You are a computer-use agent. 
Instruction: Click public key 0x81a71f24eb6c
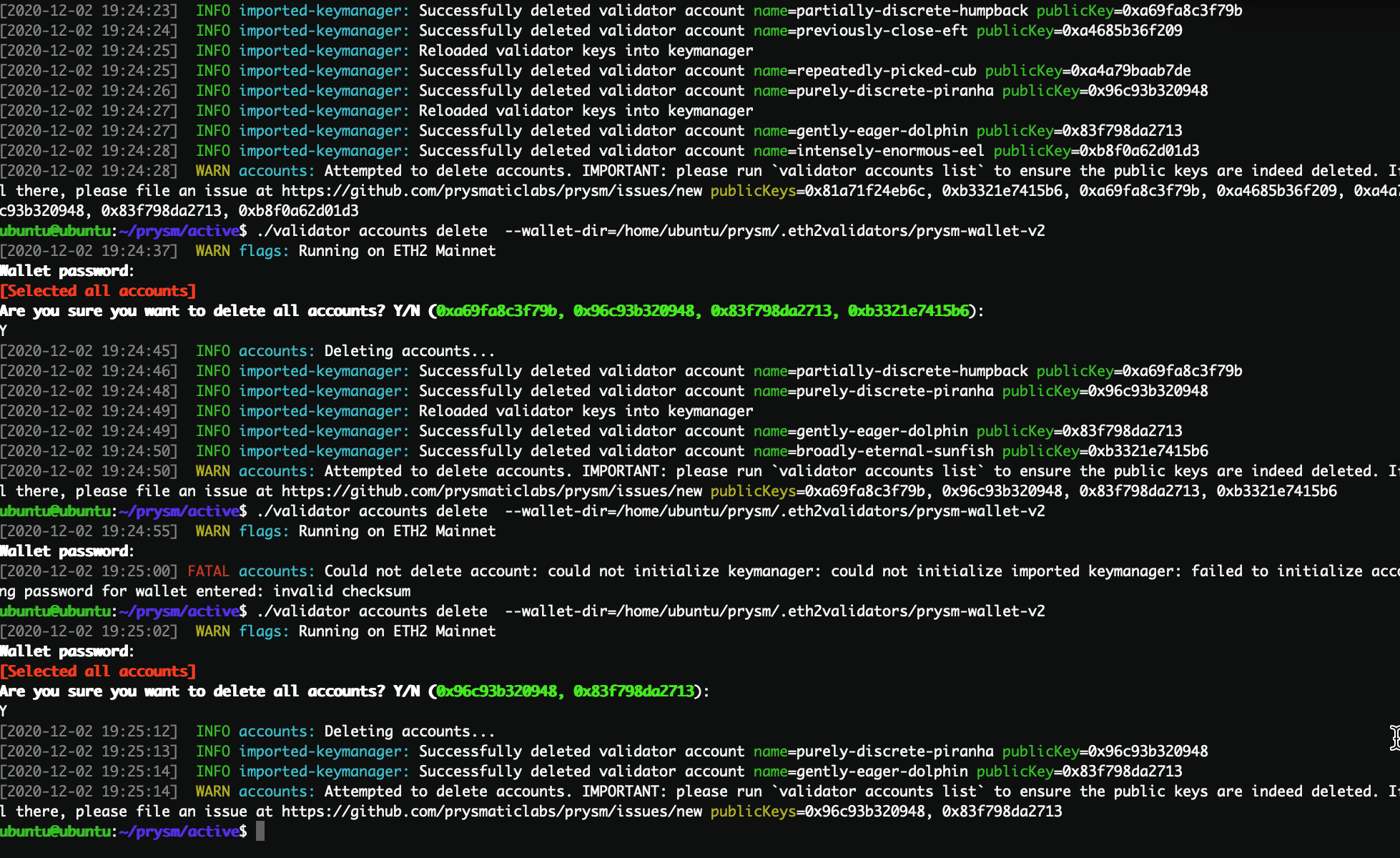coord(865,191)
